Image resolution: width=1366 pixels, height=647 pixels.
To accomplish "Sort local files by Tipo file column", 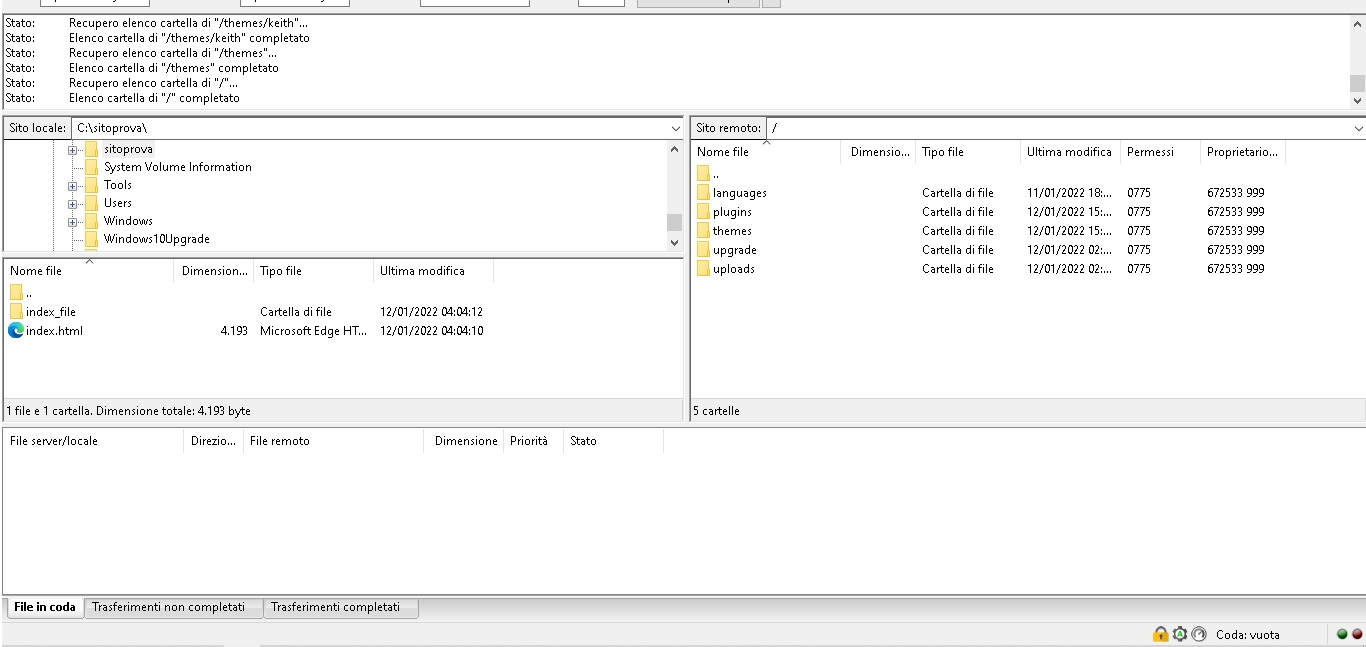I will [313, 271].
